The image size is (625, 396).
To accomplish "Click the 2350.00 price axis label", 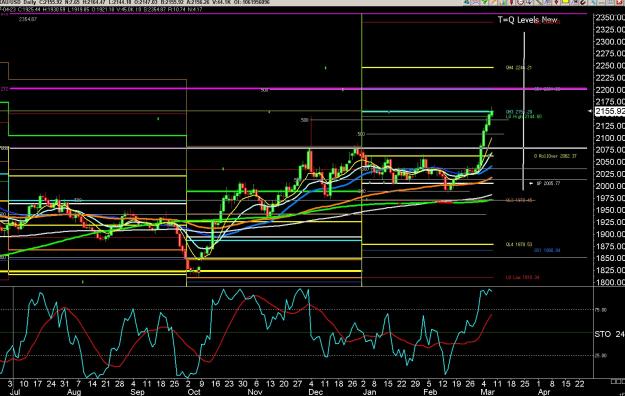I will [x=610, y=18].
